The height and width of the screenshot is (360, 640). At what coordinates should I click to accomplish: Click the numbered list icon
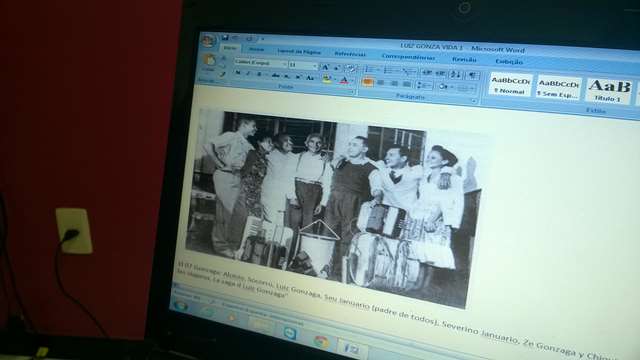pyautogui.click(x=388, y=71)
